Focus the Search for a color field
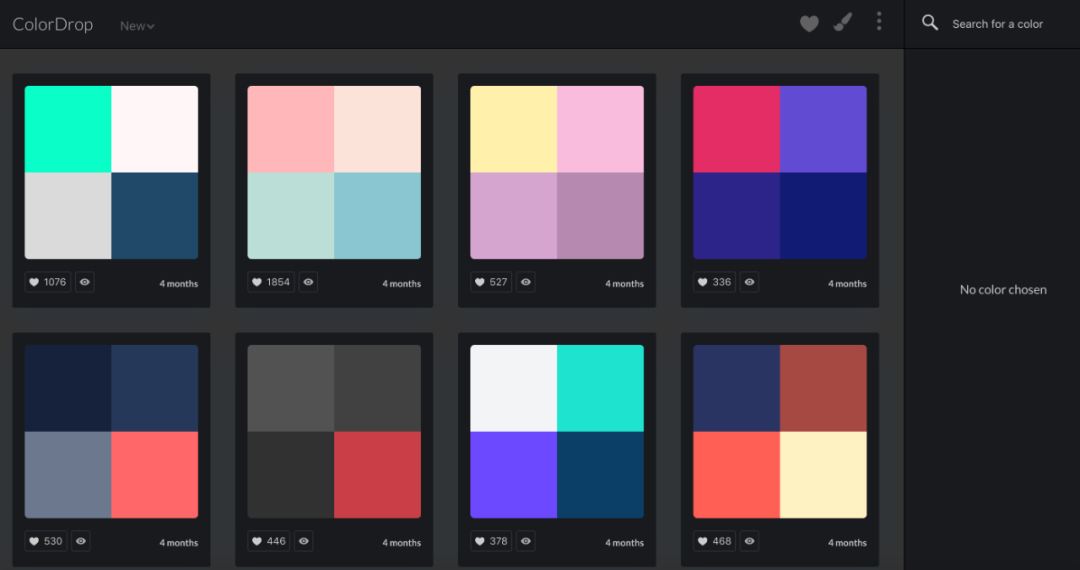This screenshot has width=1080, height=570. coord(997,24)
